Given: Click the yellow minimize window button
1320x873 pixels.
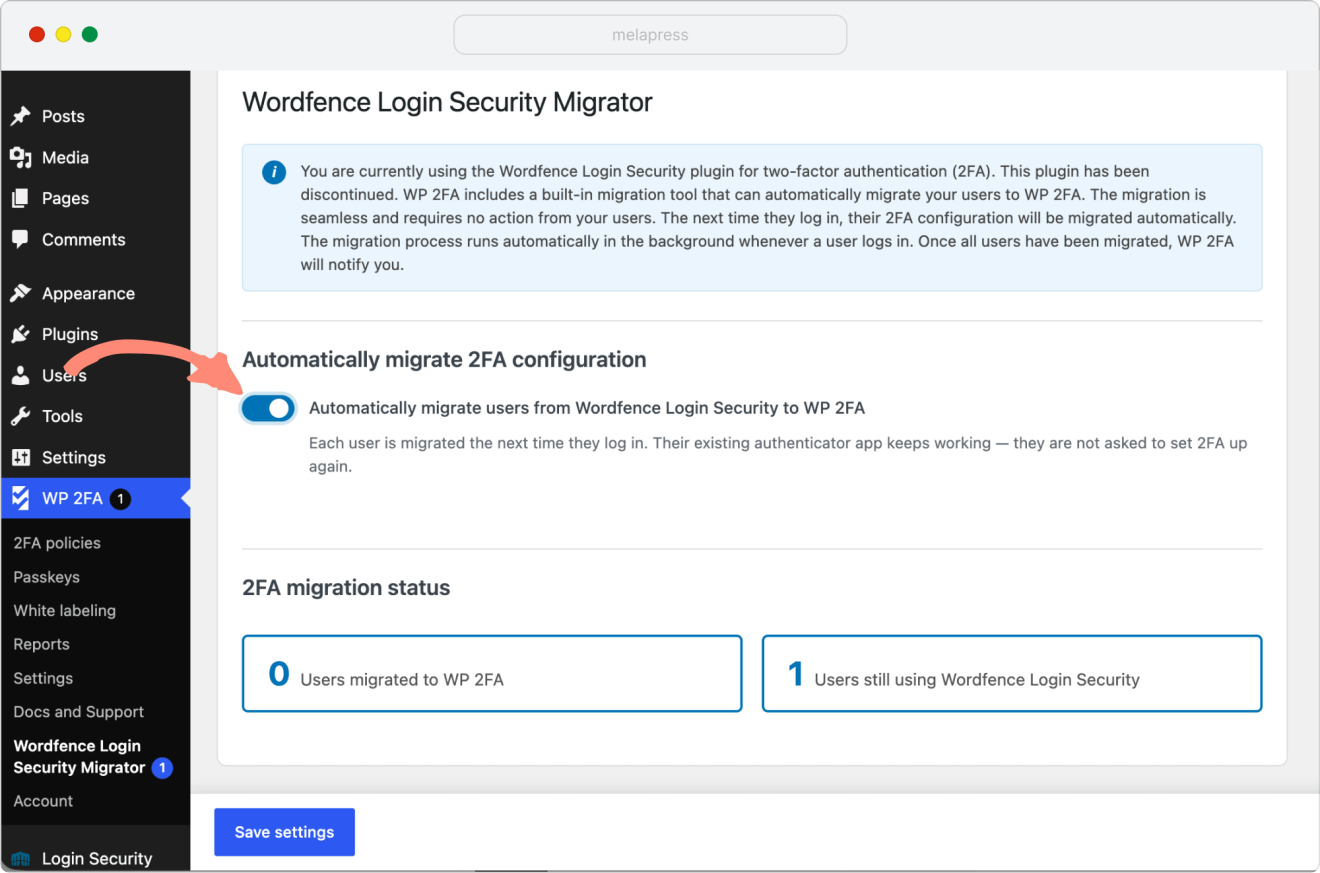Looking at the screenshot, I should [x=63, y=35].
